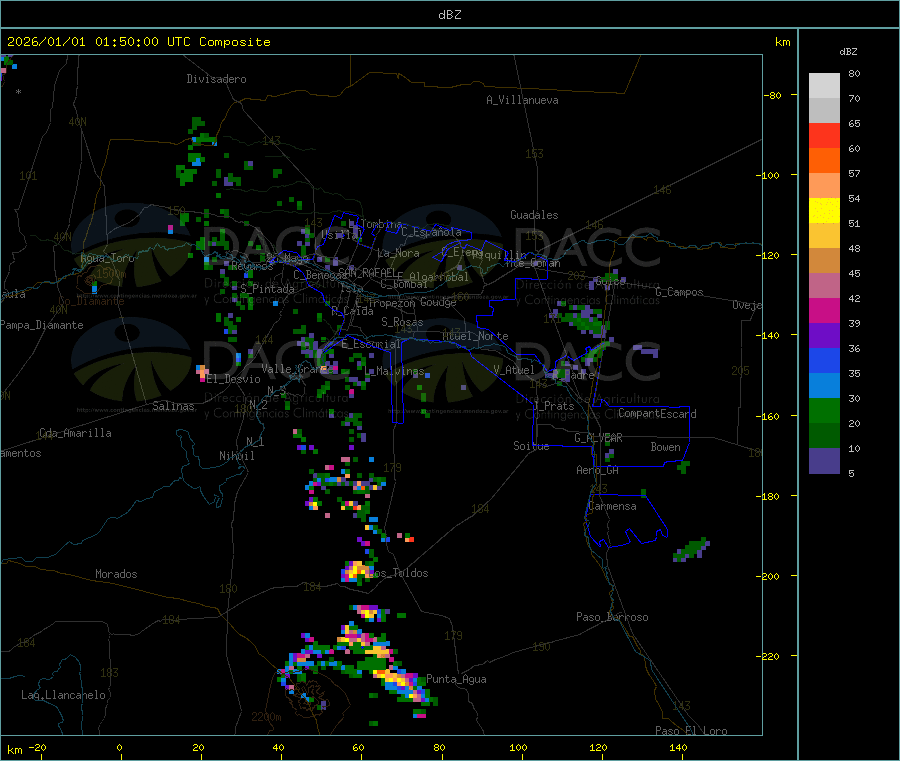Click the 57 value on the dBZ scale
The image size is (900, 761).
pos(854,173)
